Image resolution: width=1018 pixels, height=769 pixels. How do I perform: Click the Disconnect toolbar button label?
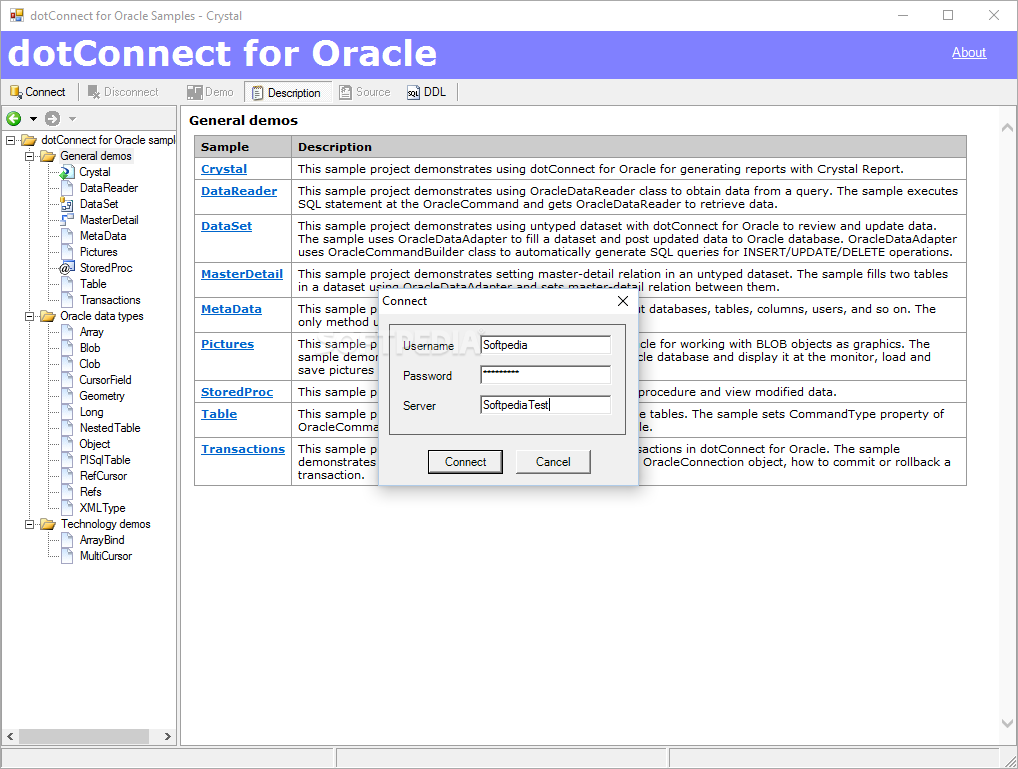(131, 92)
